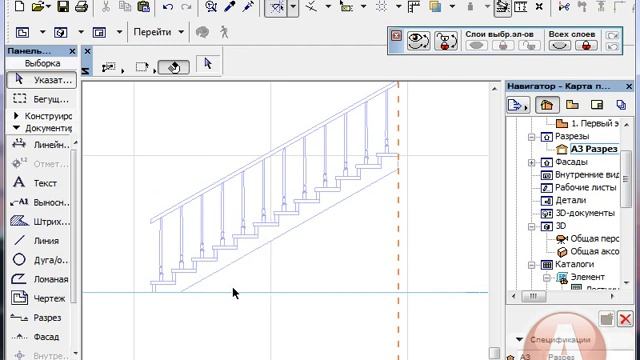Click the Print icon

pyautogui.click(x=81, y=7)
